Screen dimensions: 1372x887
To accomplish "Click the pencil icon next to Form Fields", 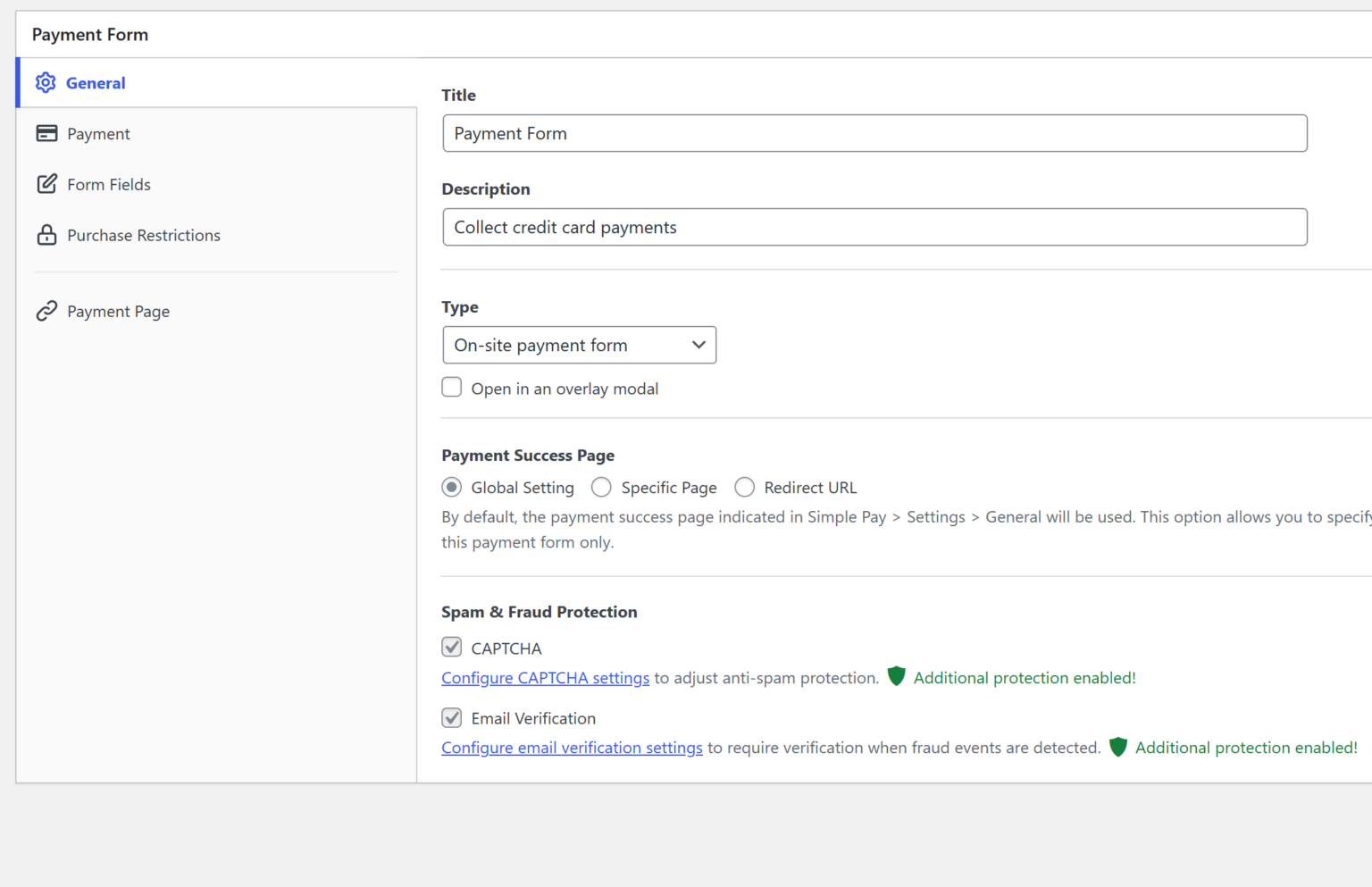I will [46, 184].
